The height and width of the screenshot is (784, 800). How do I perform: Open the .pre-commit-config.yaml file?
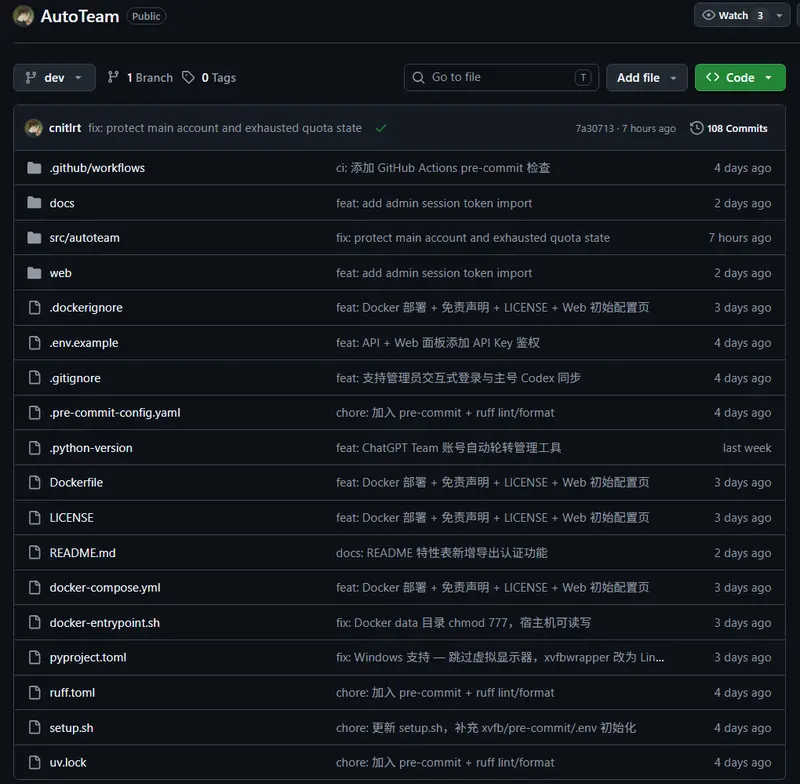coord(115,413)
